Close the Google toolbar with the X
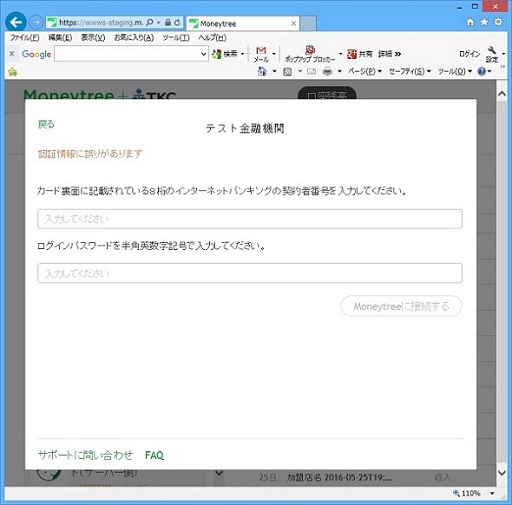Screen dimensions: 512x505 point(12,53)
